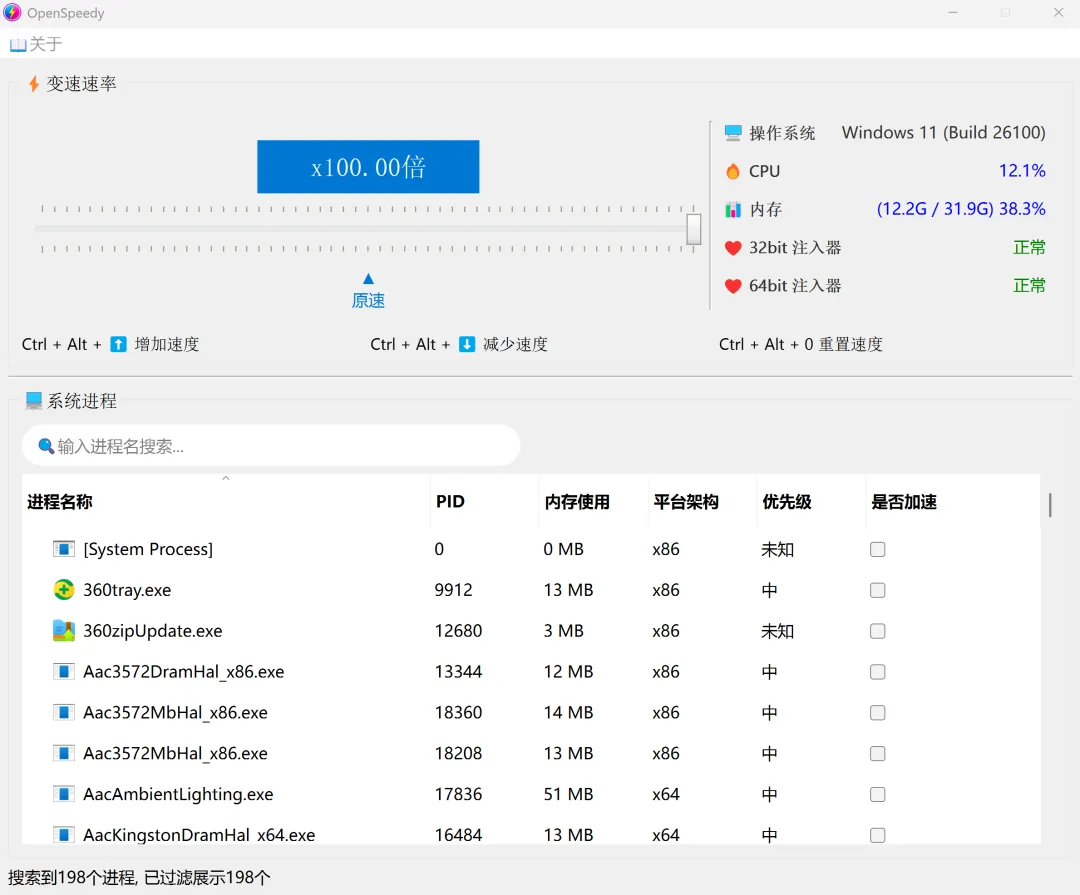Click the icon of PID 18360 row
This screenshot has width=1080, height=895.
pos(63,712)
